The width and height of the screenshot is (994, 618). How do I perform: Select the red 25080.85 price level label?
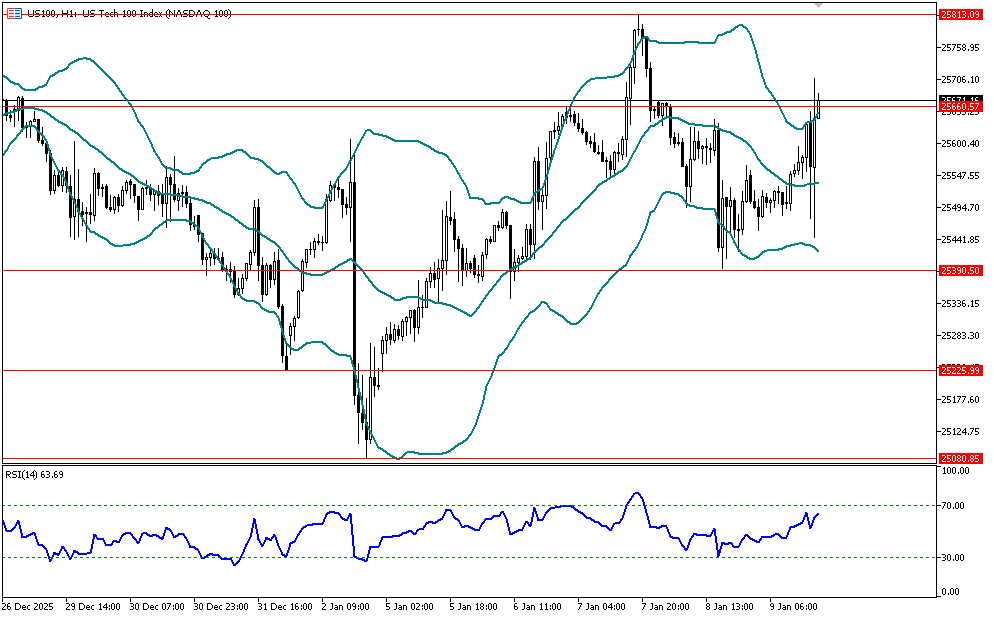click(960, 459)
